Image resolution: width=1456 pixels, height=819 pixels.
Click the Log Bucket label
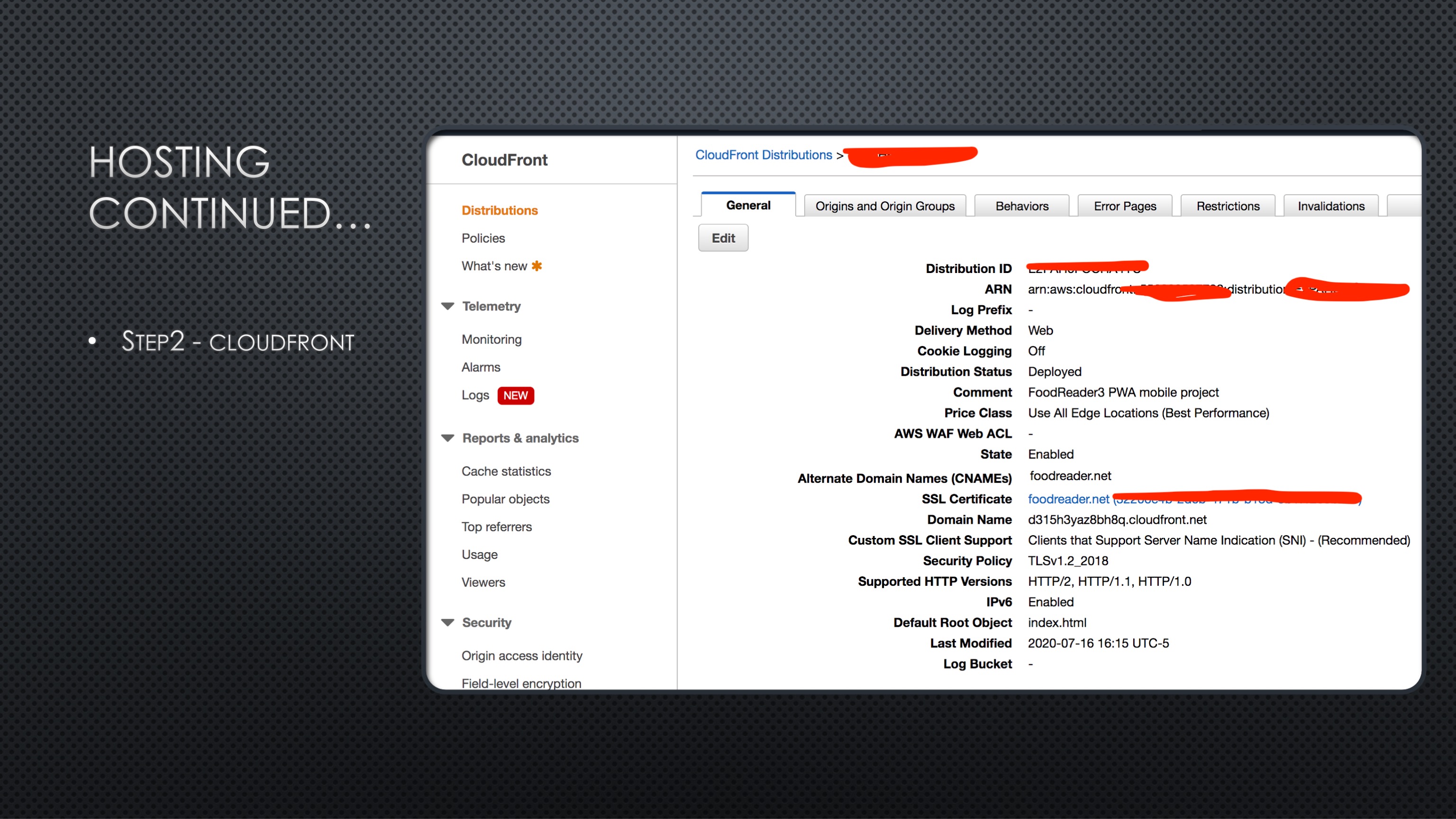tap(977, 664)
